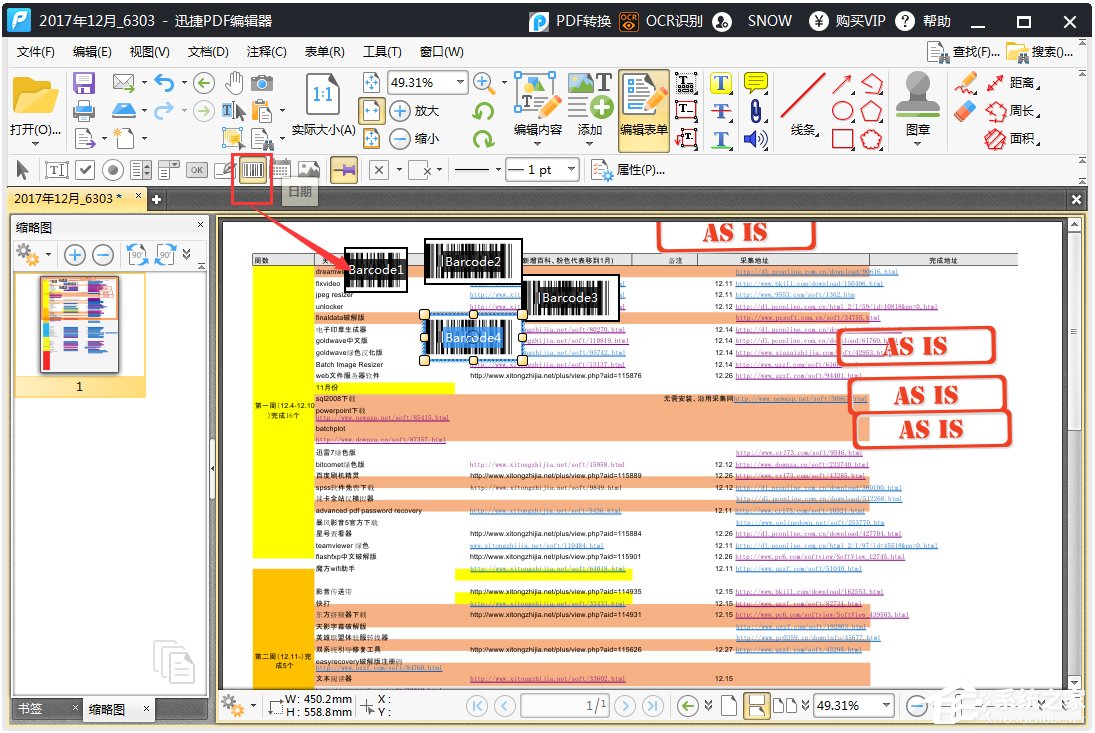Image resolution: width=1095 pixels, height=733 pixels.
Task: Open the 49.31% zoom dropdown in toolbar
Action: (460, 83)
